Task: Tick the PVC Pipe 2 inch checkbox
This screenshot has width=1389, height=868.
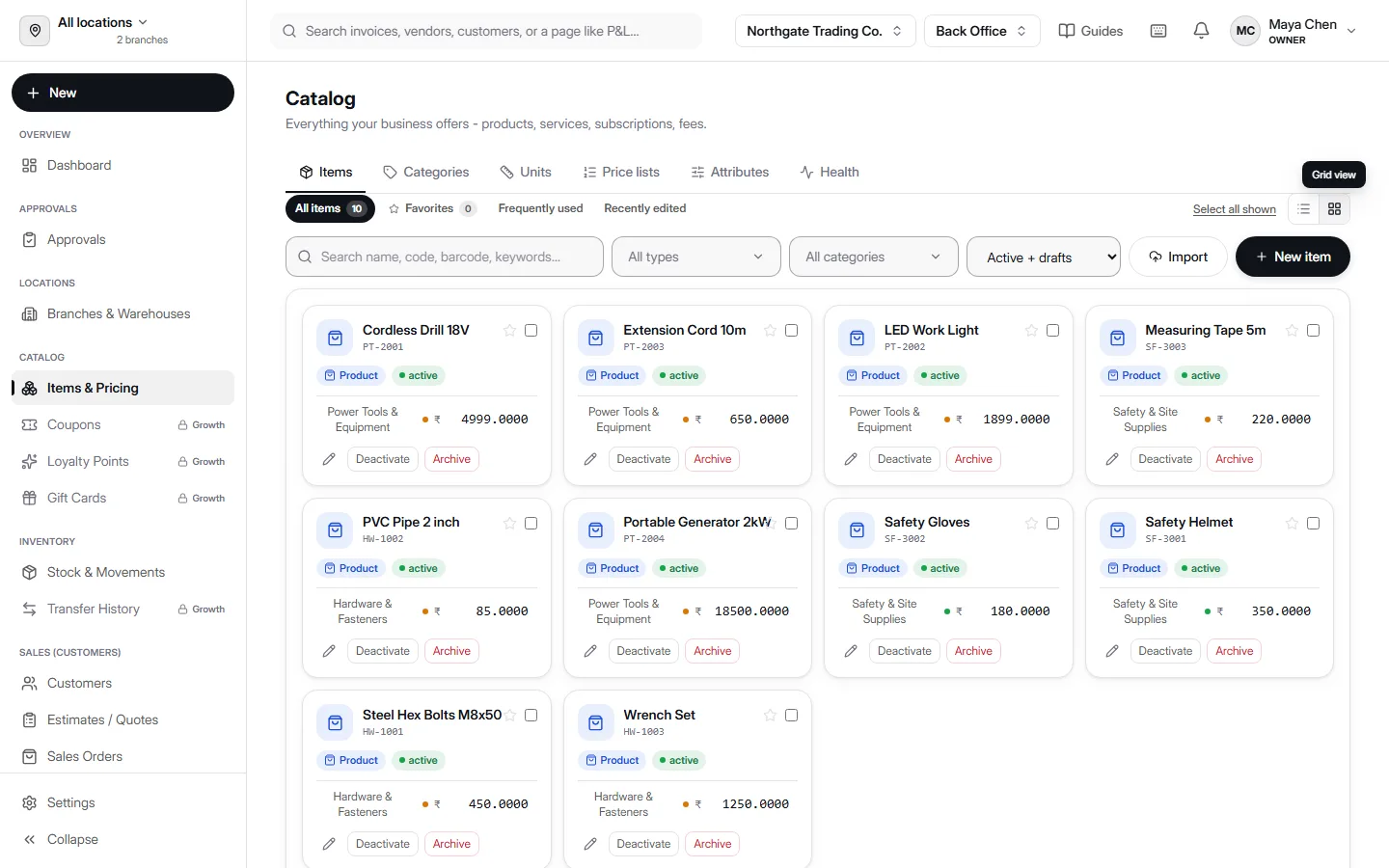Action: pos(531,523)
